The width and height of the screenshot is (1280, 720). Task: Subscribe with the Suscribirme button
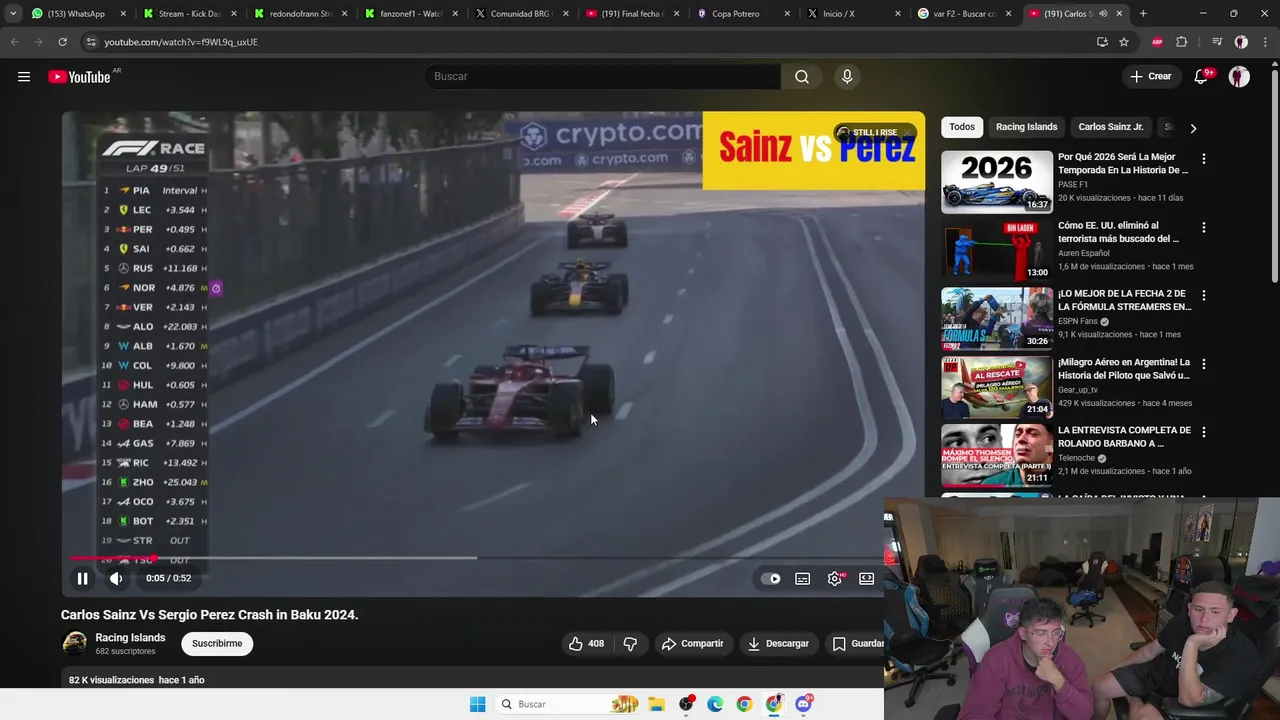(217, 643)
